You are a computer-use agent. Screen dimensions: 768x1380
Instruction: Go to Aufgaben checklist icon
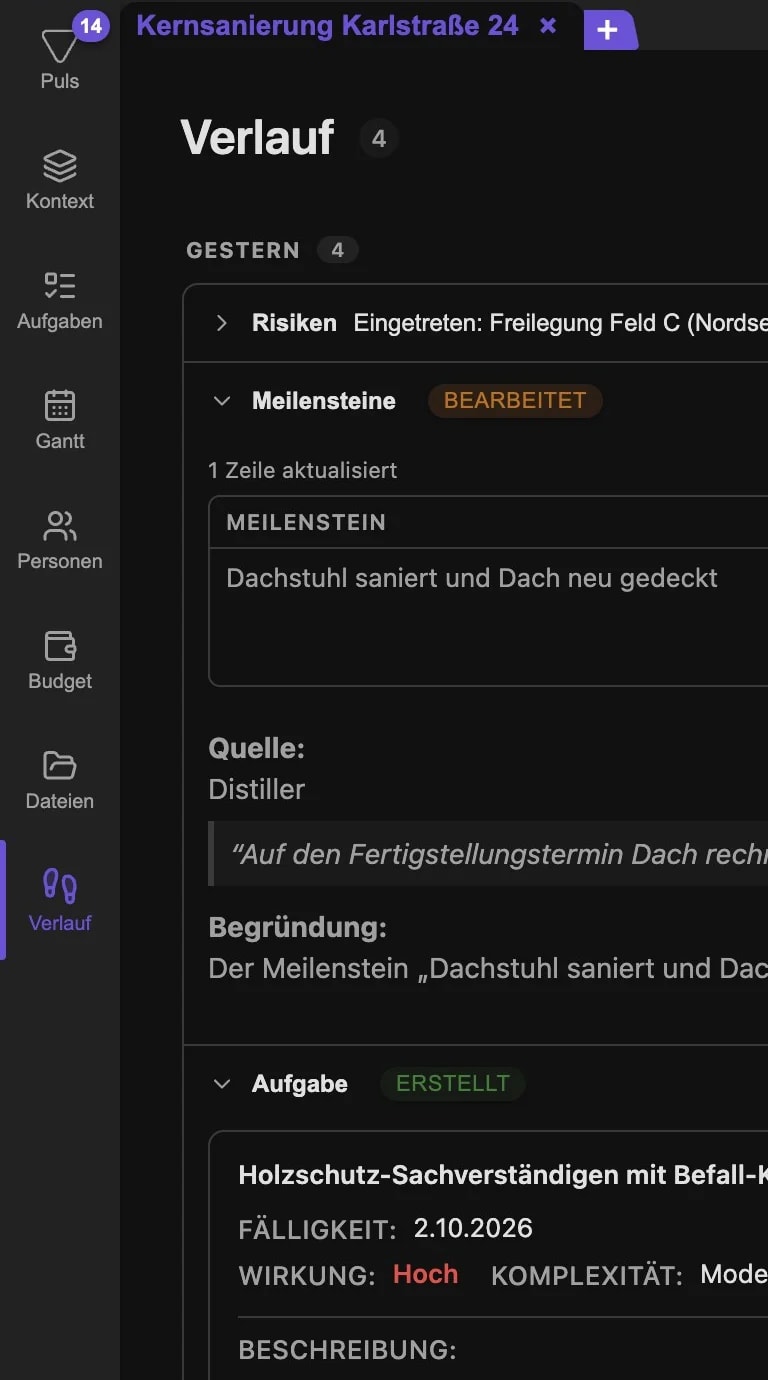tap(60, 286)
